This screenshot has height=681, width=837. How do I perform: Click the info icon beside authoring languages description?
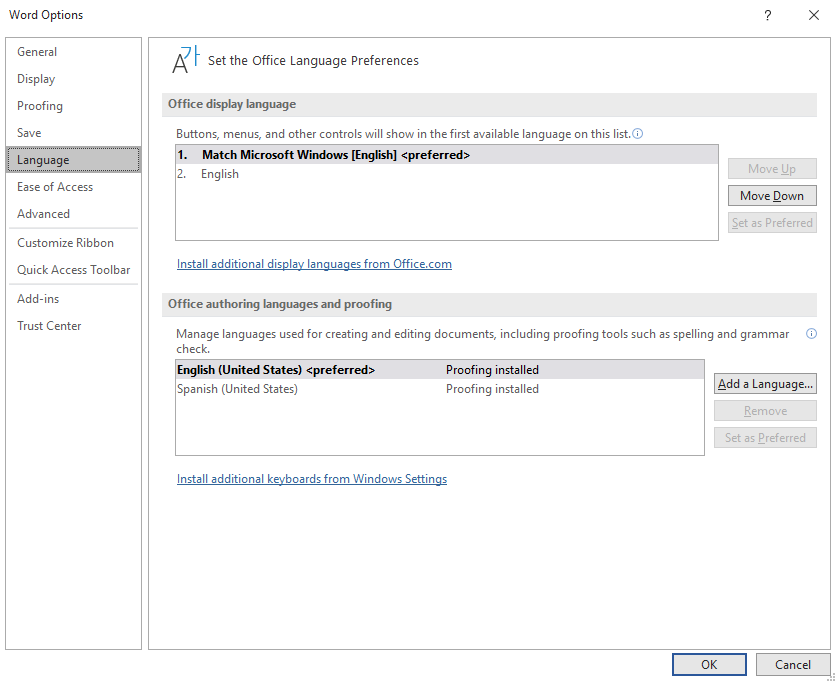click(811, 334)
